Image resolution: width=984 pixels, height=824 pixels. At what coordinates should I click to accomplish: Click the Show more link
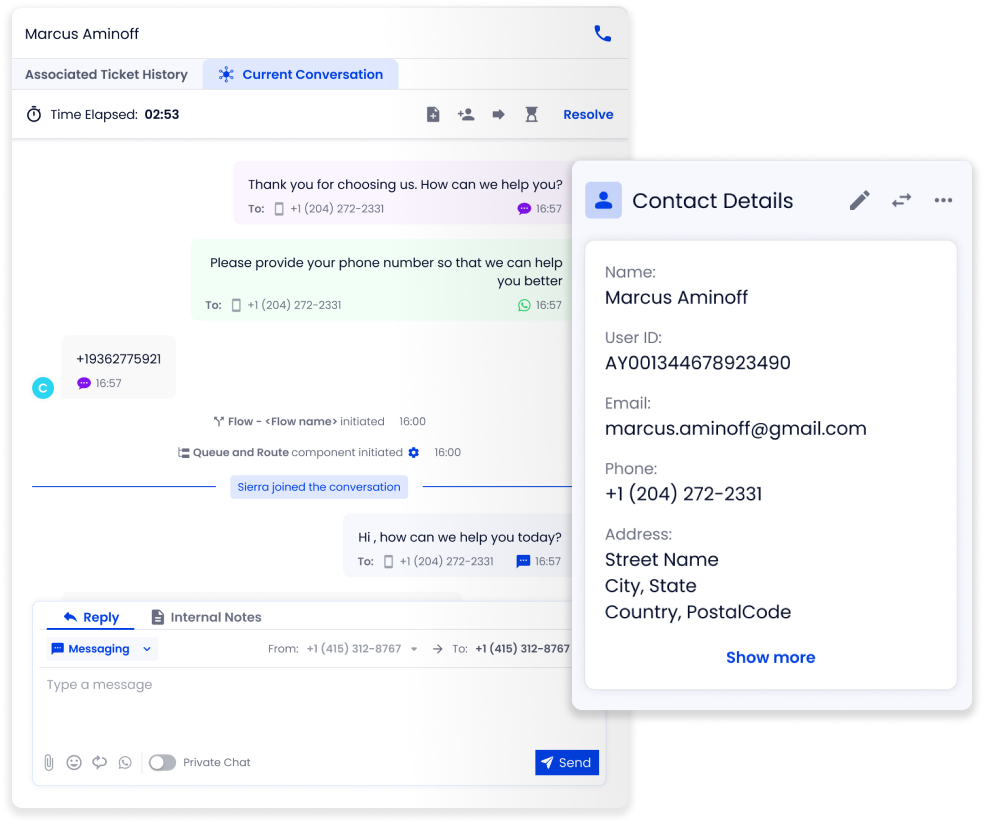tap(770, 657)
